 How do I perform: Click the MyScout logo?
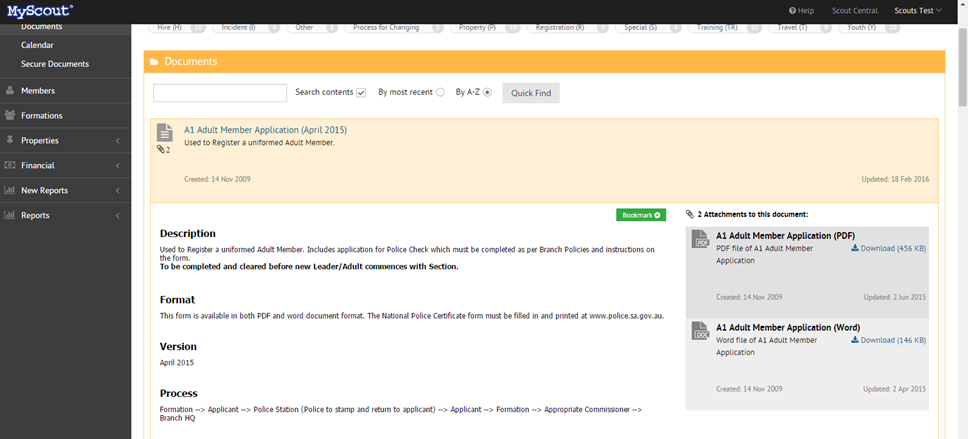point(41,10)
